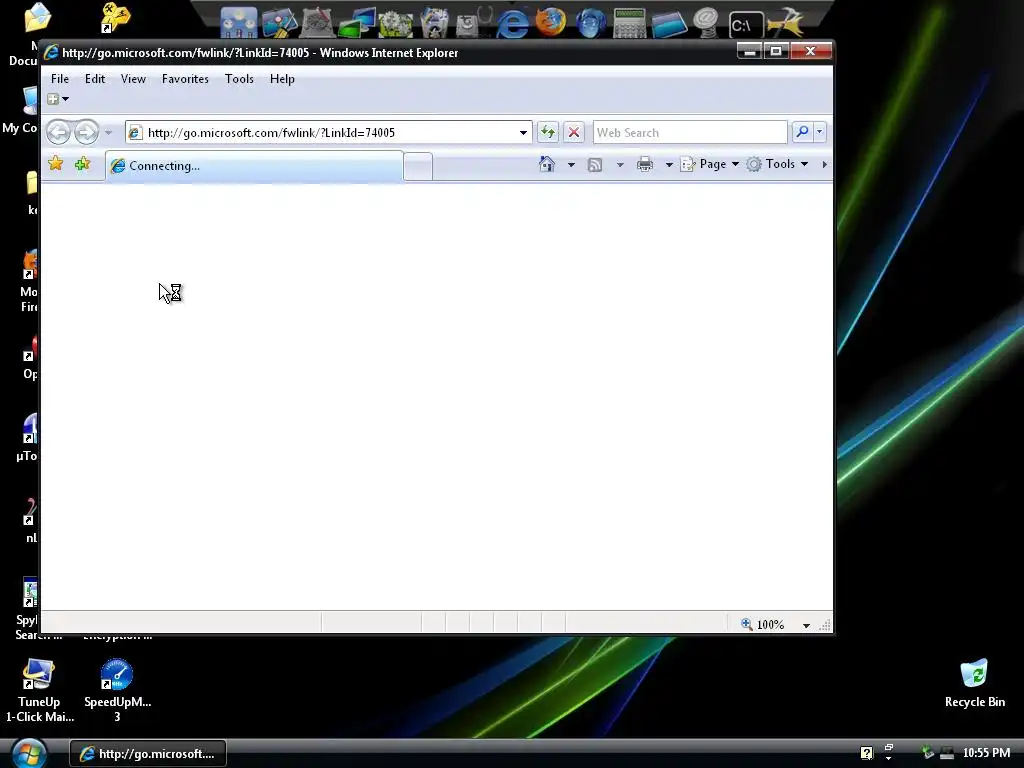The height and width of the screenshot is (768, 1024).
Task: Stop loading with the red X button
Action: point(573,133)
